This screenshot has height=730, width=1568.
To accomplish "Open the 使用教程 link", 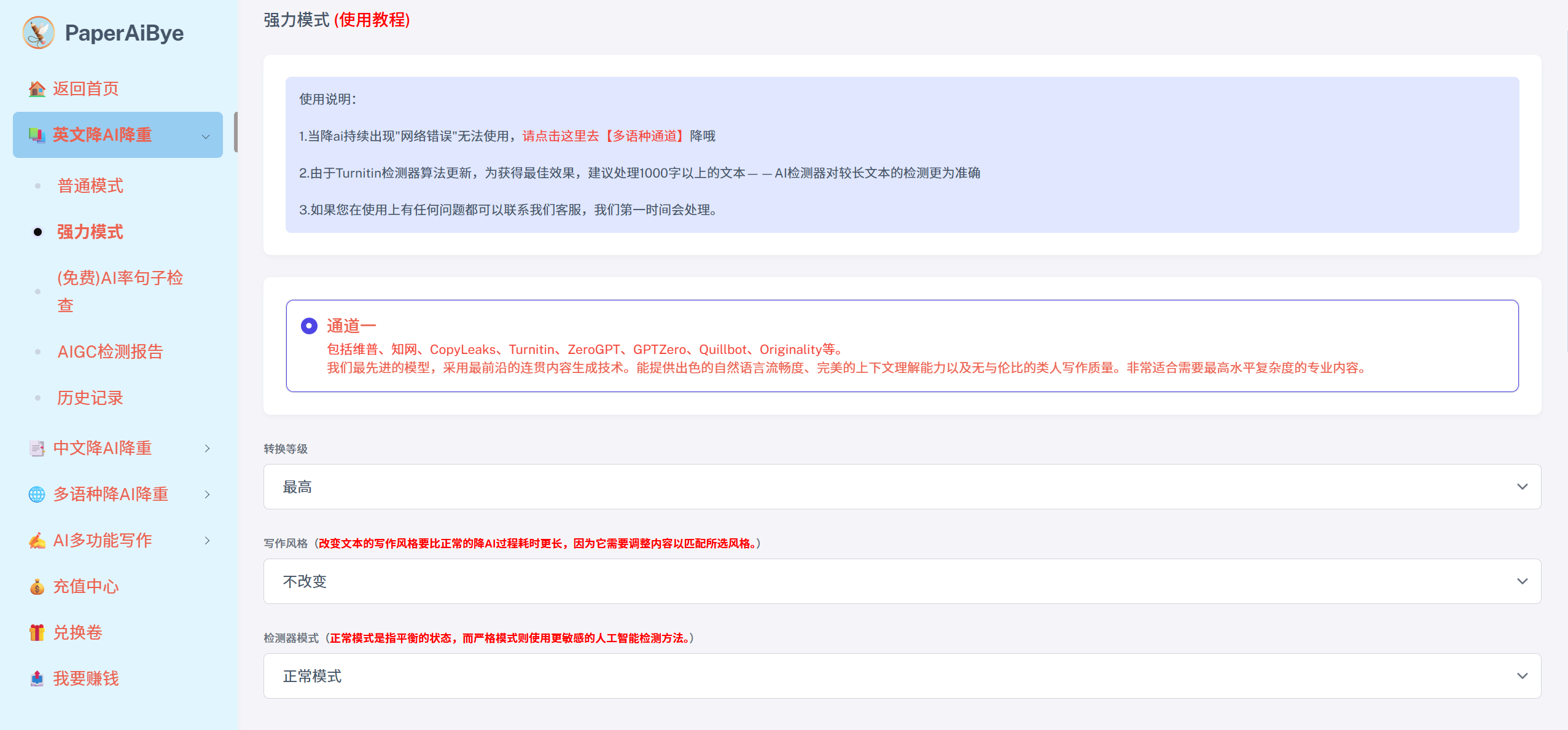I will 372,21.
